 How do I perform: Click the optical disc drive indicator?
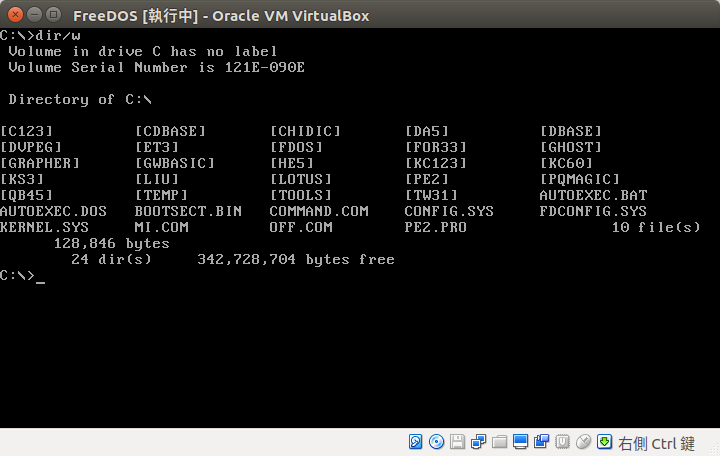[x=436, y=442]
